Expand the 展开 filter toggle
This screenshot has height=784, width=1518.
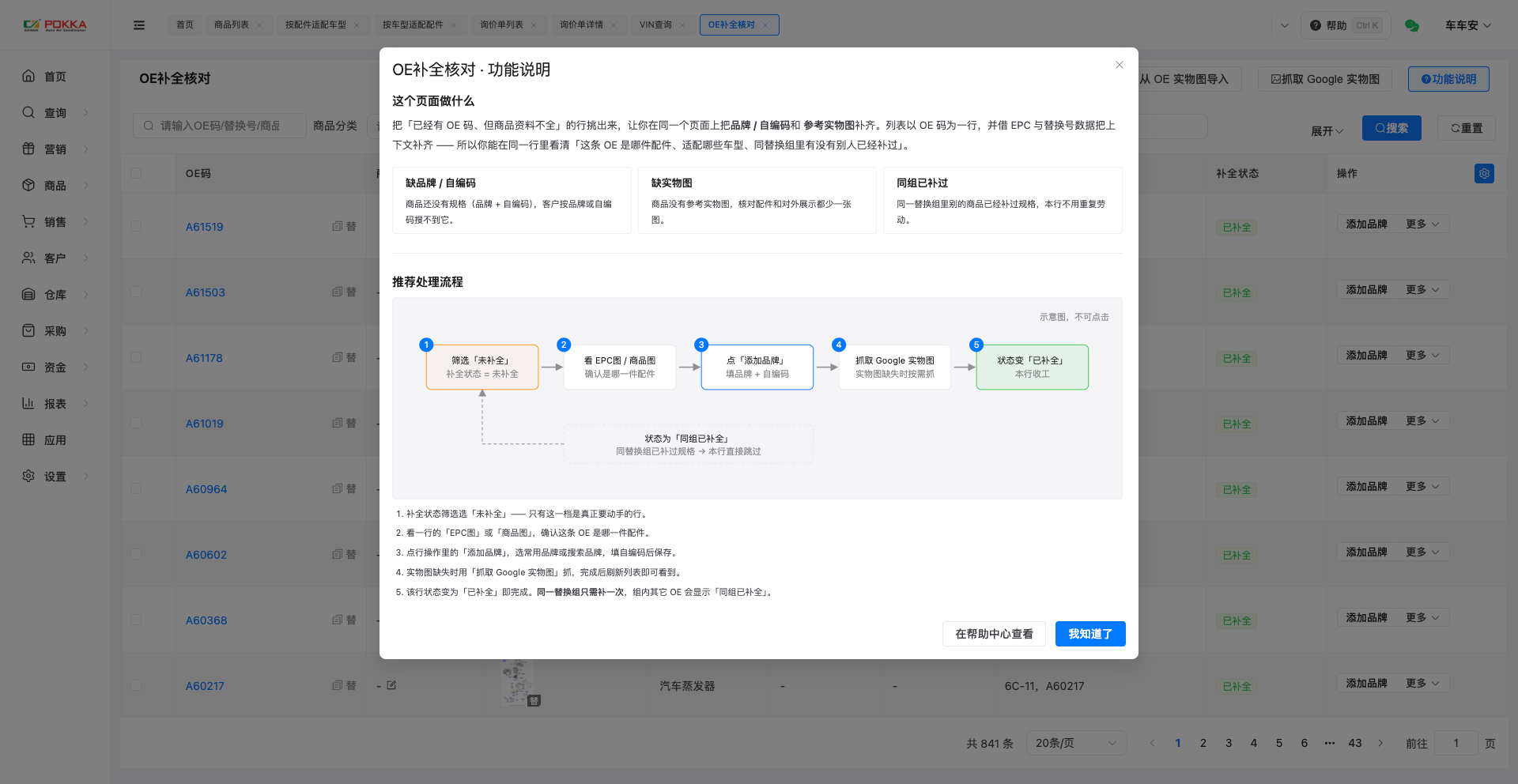click(1327, 131)
